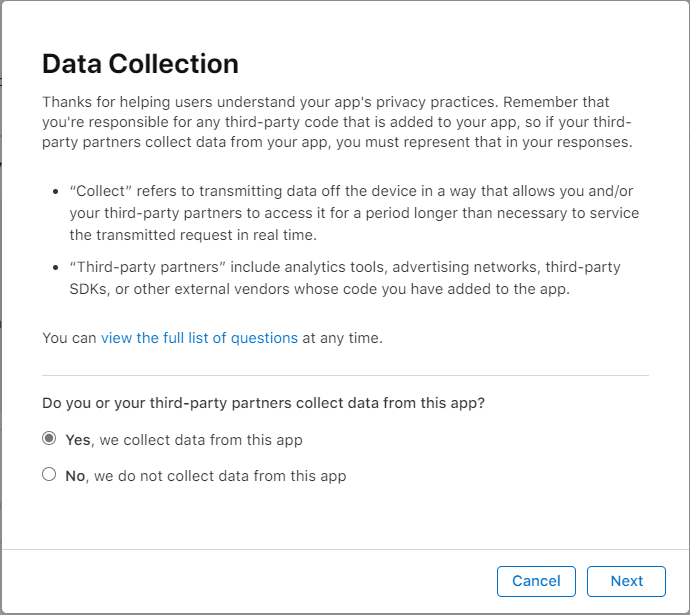Click the "we collect data from this app" label
Screen dimensions: 690x615
[x=198, y=440]
